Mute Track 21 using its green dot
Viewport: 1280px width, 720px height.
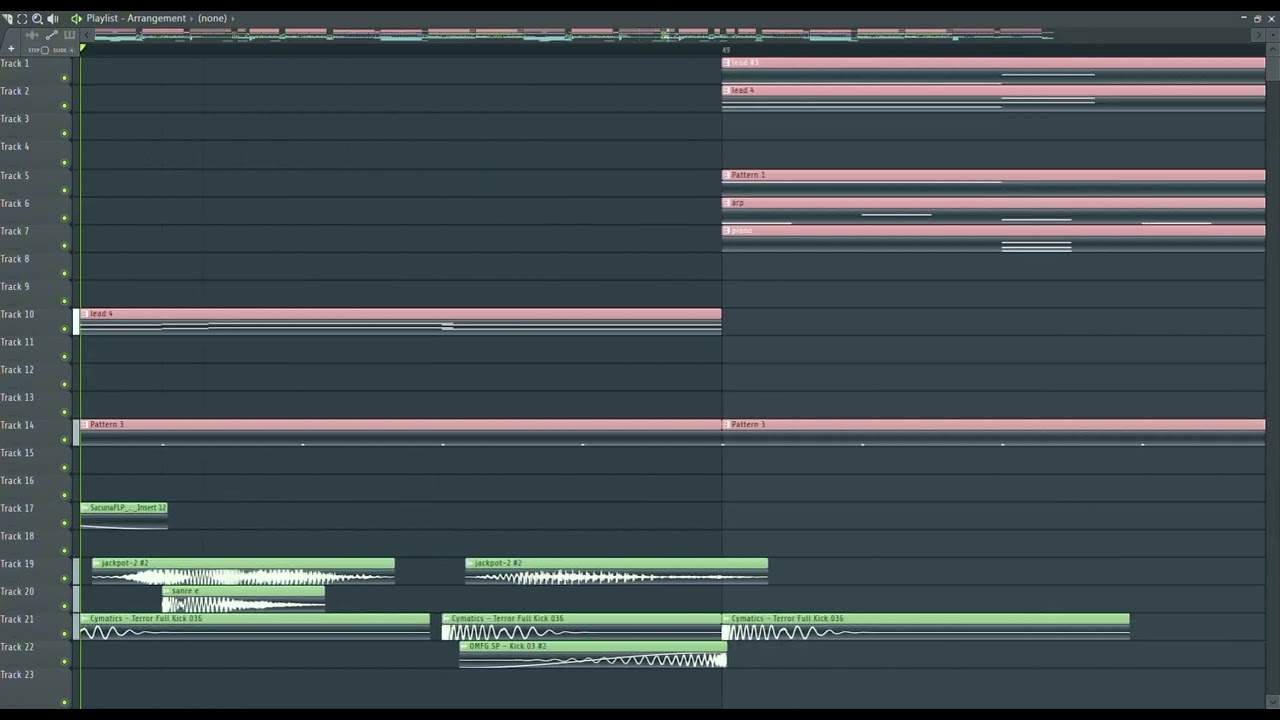coord(65,633)
